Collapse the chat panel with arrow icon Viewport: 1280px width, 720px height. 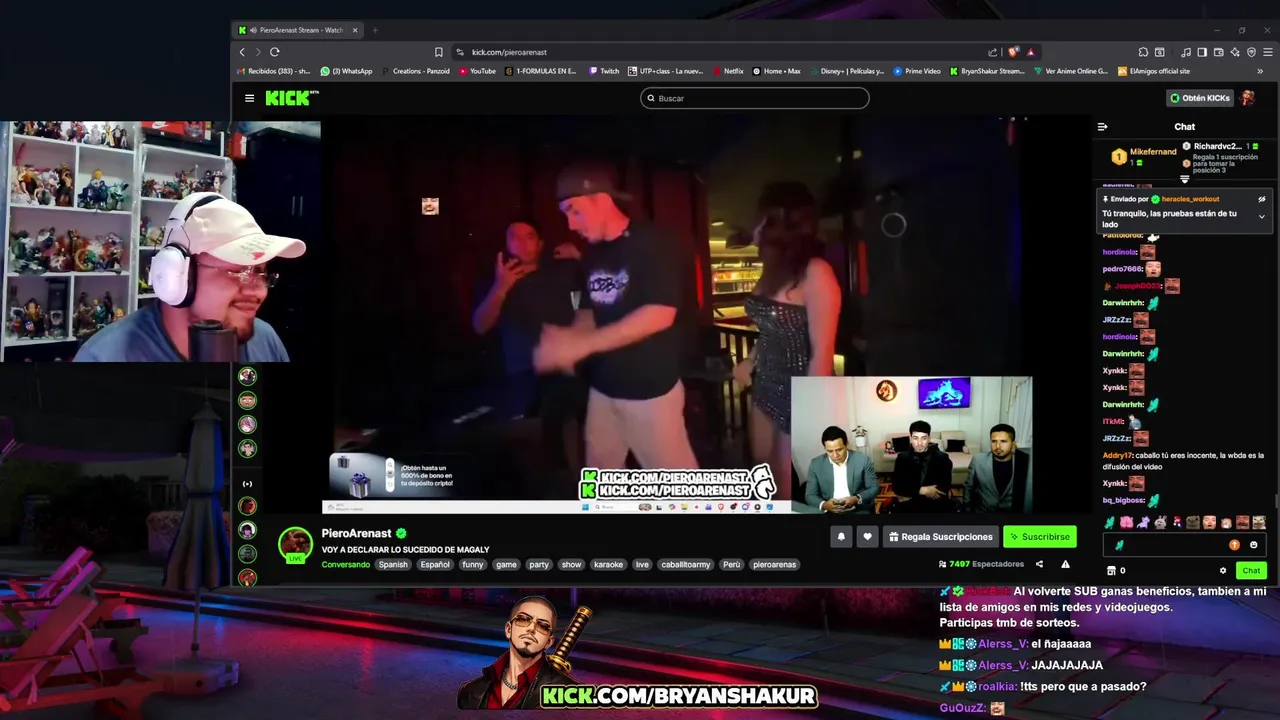(x=1102, y=127)
